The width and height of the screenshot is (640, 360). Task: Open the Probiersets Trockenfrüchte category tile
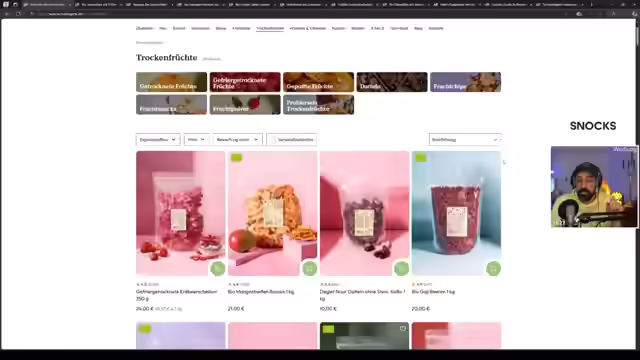click(318, 104)
